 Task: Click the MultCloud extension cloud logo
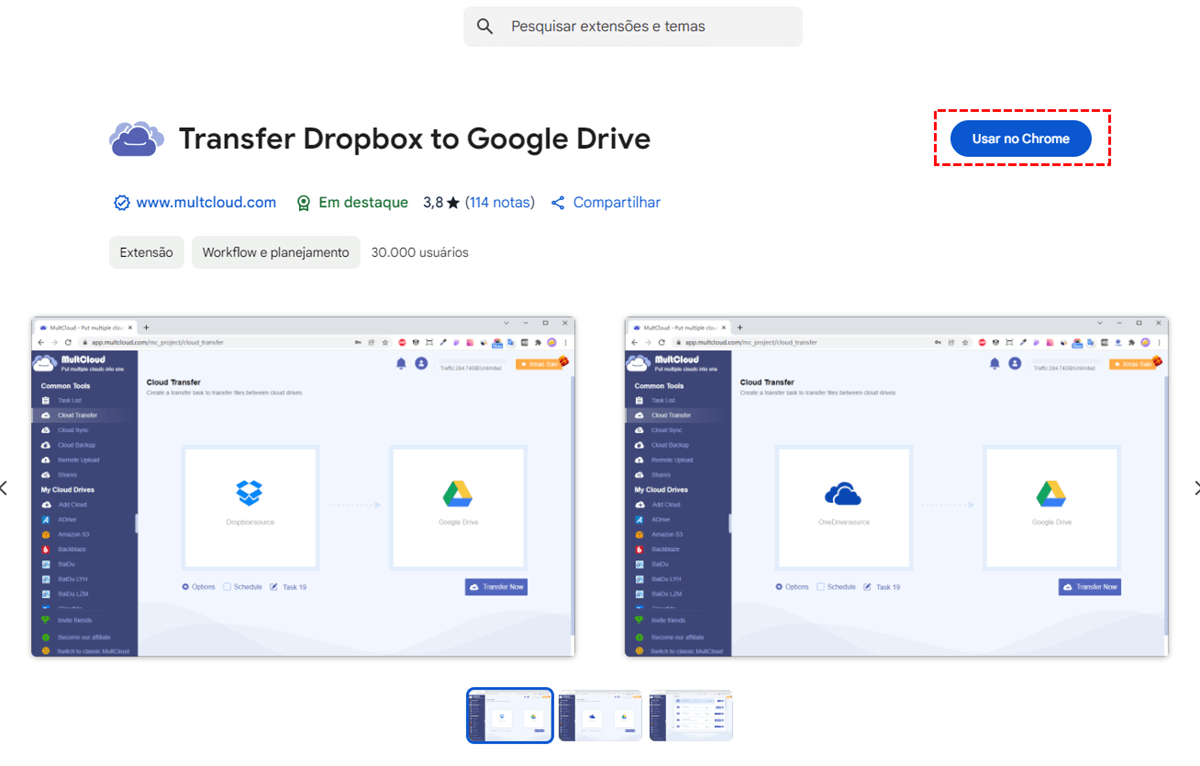coord(136,139)
